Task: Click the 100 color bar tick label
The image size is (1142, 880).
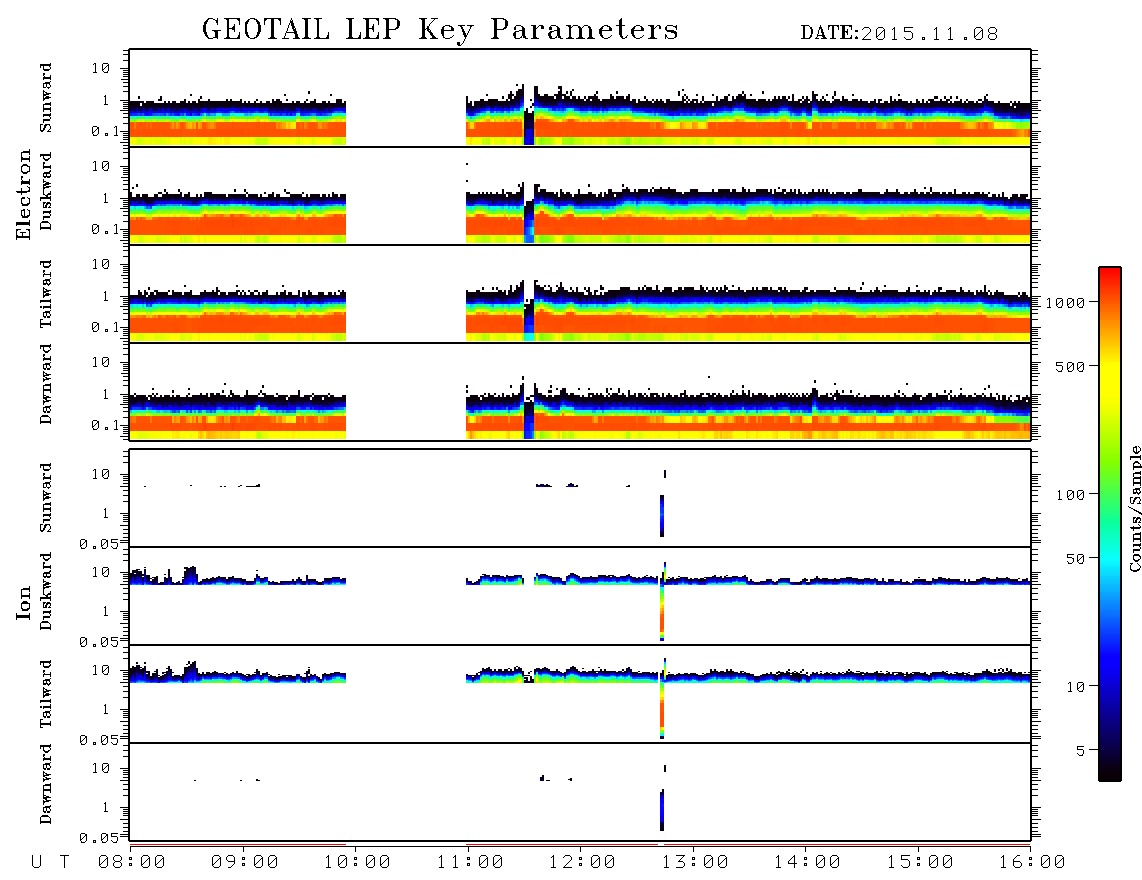Action: pyautogui.click(x=1070, y=495)
